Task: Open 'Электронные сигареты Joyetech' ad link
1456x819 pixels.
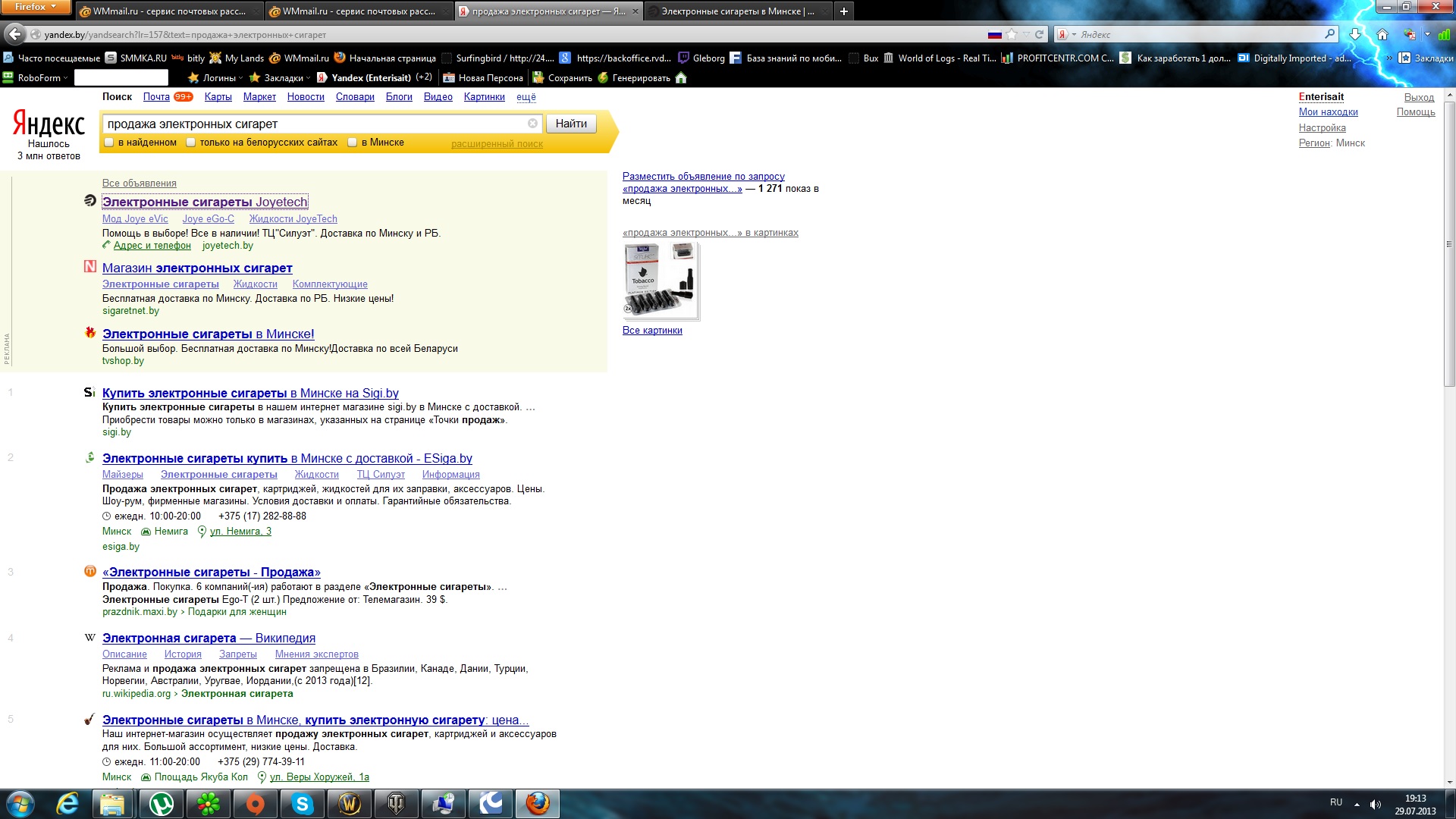Action: [205, 202]
